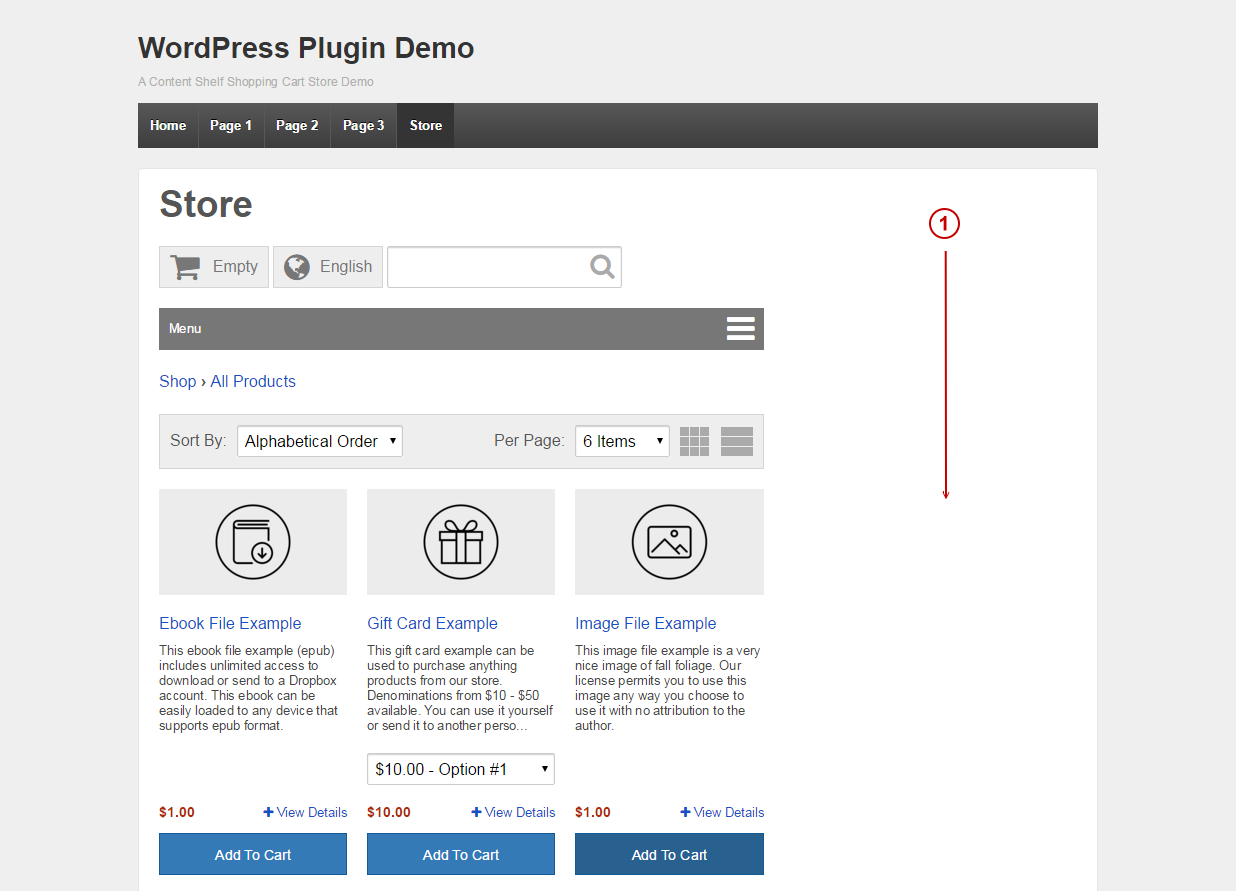
Task: View Details for the Image File Example
Action: point(722,812)
